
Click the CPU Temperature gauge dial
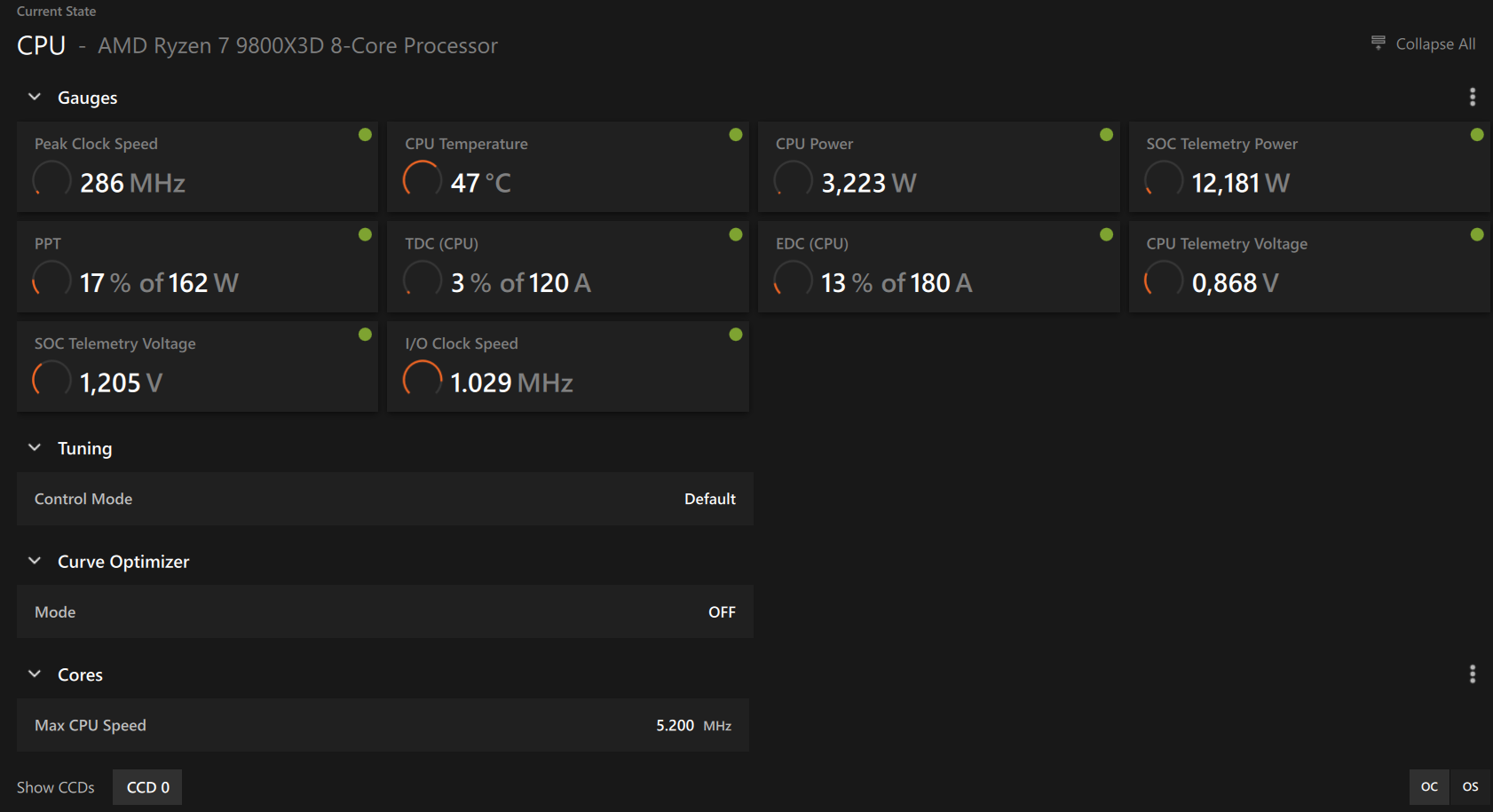pyautogui.click(x=423, y=180)
